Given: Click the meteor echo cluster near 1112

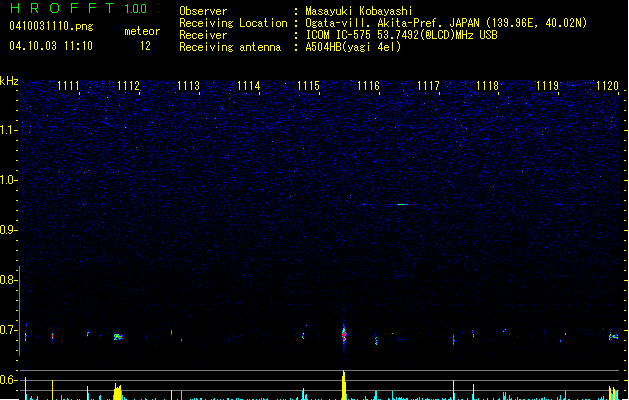Looking at the screenshot, I should tap(118, 337).
